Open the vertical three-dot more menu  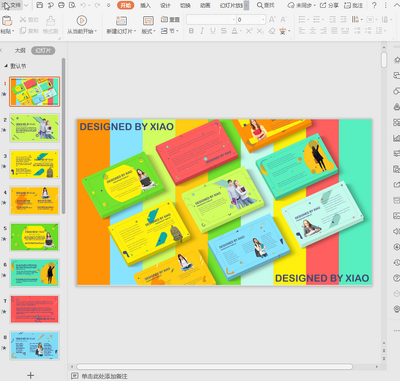[x=386, y=5]
